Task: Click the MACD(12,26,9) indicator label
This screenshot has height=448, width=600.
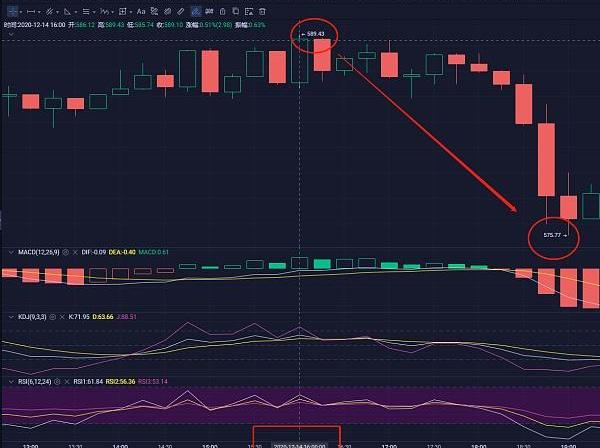Action: point(39,252)
